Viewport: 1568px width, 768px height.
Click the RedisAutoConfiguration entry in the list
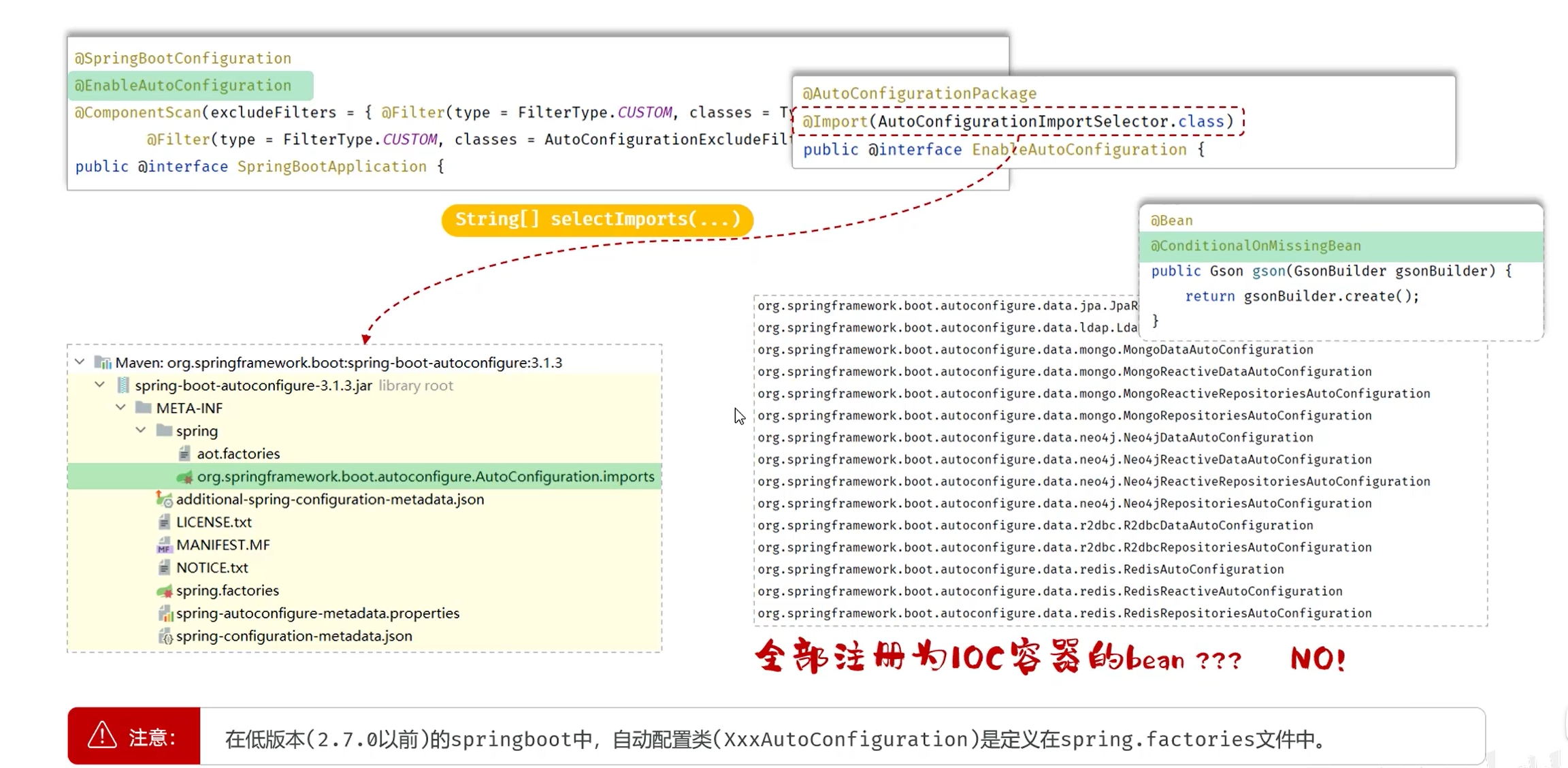1021,569
